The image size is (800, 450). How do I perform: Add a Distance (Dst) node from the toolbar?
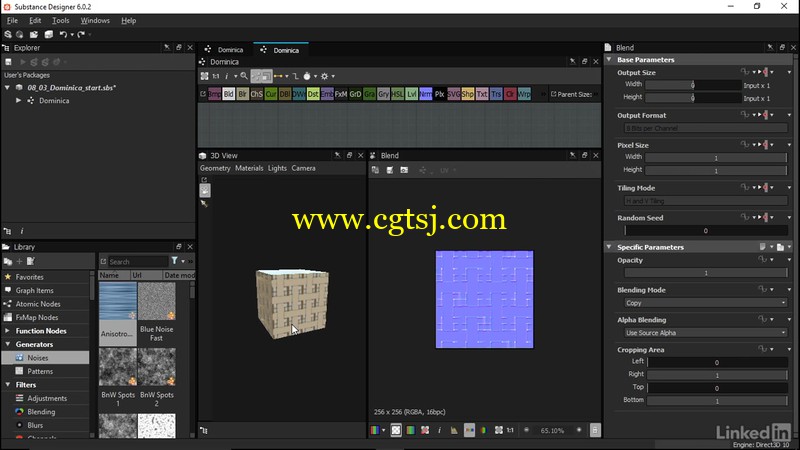click(x=313, y=94)
